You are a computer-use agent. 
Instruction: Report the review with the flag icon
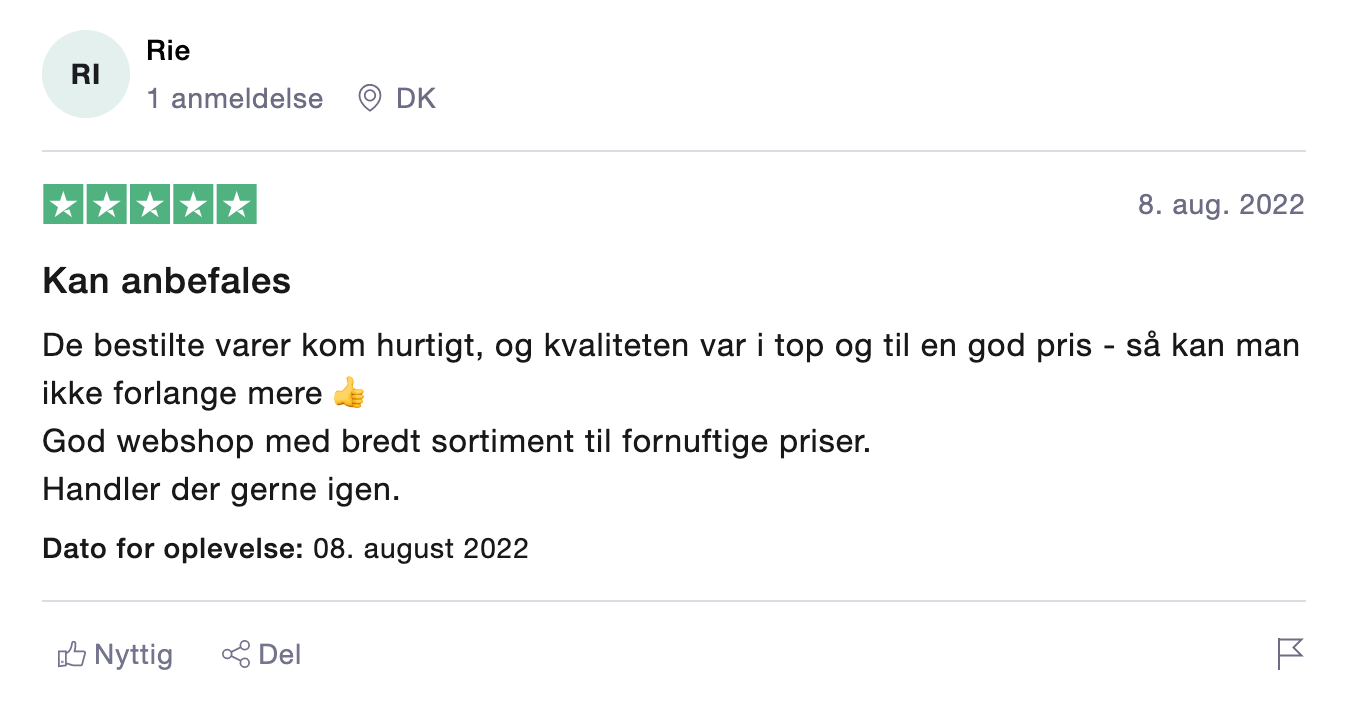point(1290,655)
